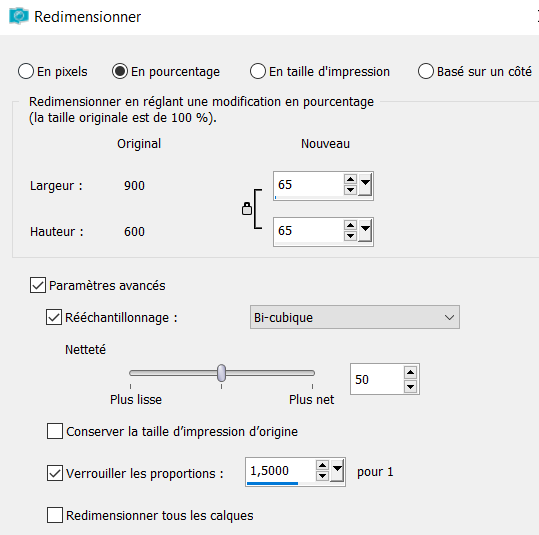
Task: Increase proportions ratio with up arrow
Action: click(322, 466)
